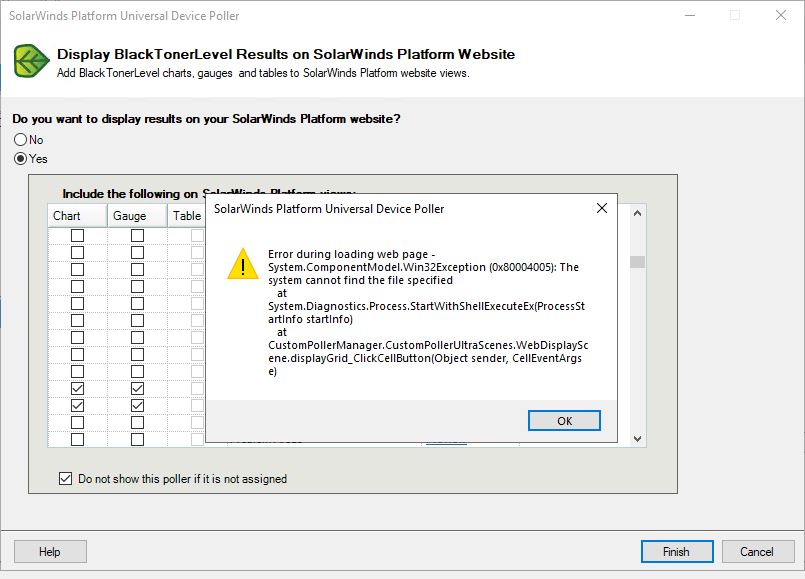Close the error dialog with its X

[602, 208]
